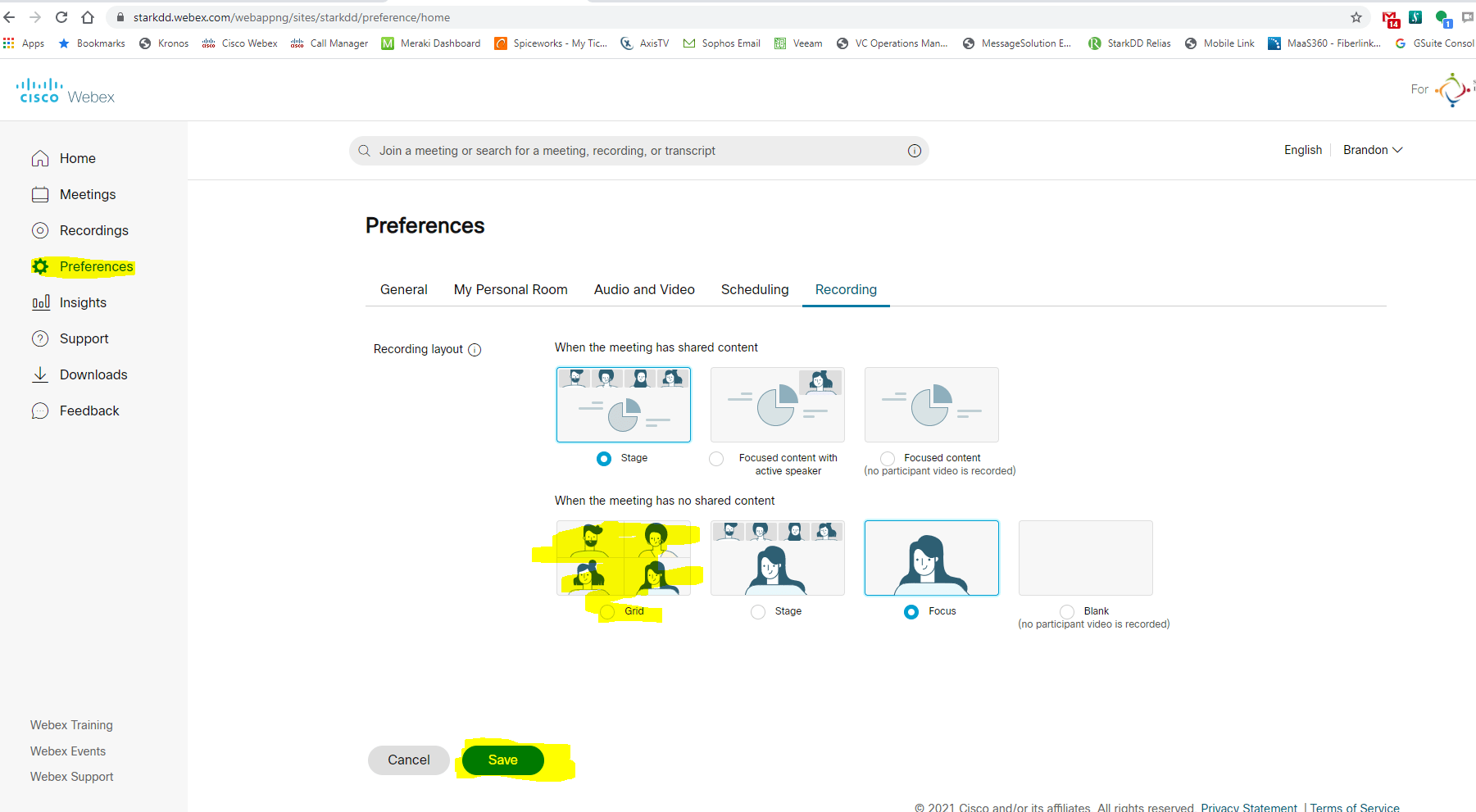The image size is (1476, 812).
Task: Open the StarkDD Relias bookmark
Action: pyautogui.click(x=1129, y=43)
